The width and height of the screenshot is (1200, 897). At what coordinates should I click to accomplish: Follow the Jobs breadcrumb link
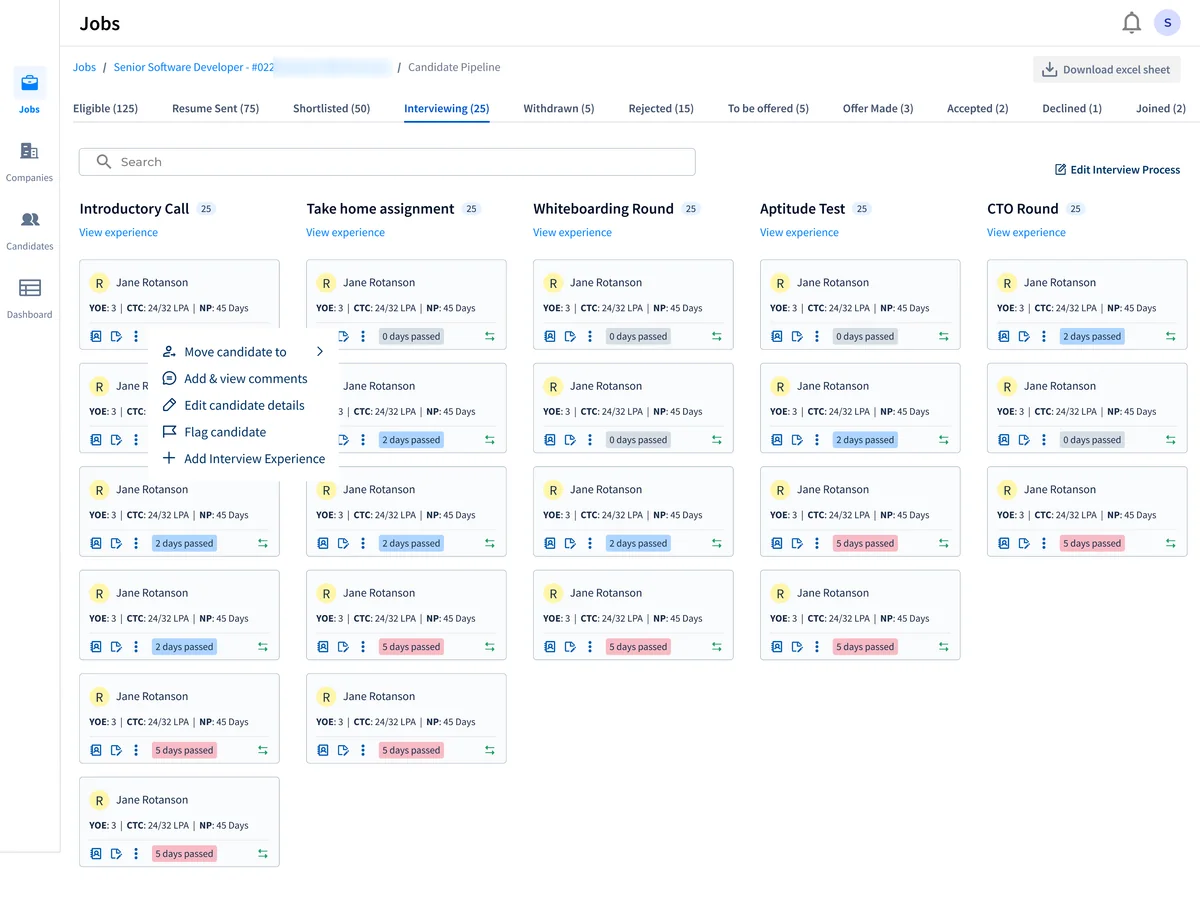pos(85,67)
